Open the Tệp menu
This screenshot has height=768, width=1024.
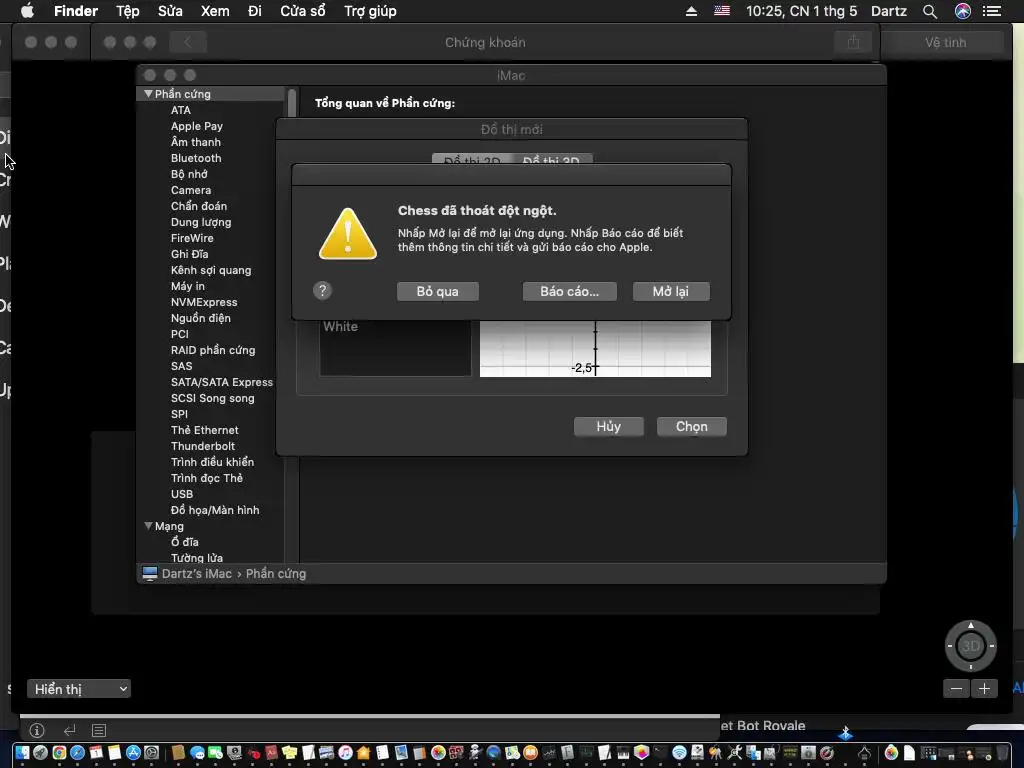[x=127, y=11]
